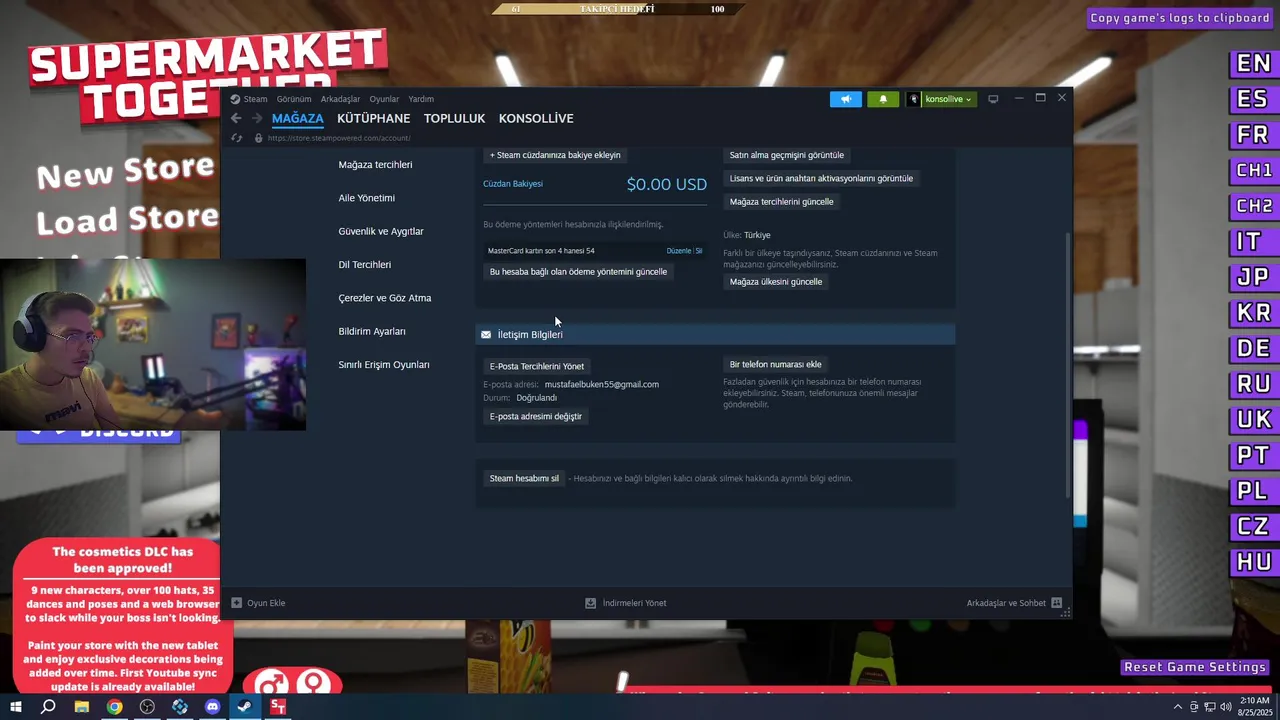1280x720 pixels.
Task: Click New Store in game menu
Action: coord(126,173)
